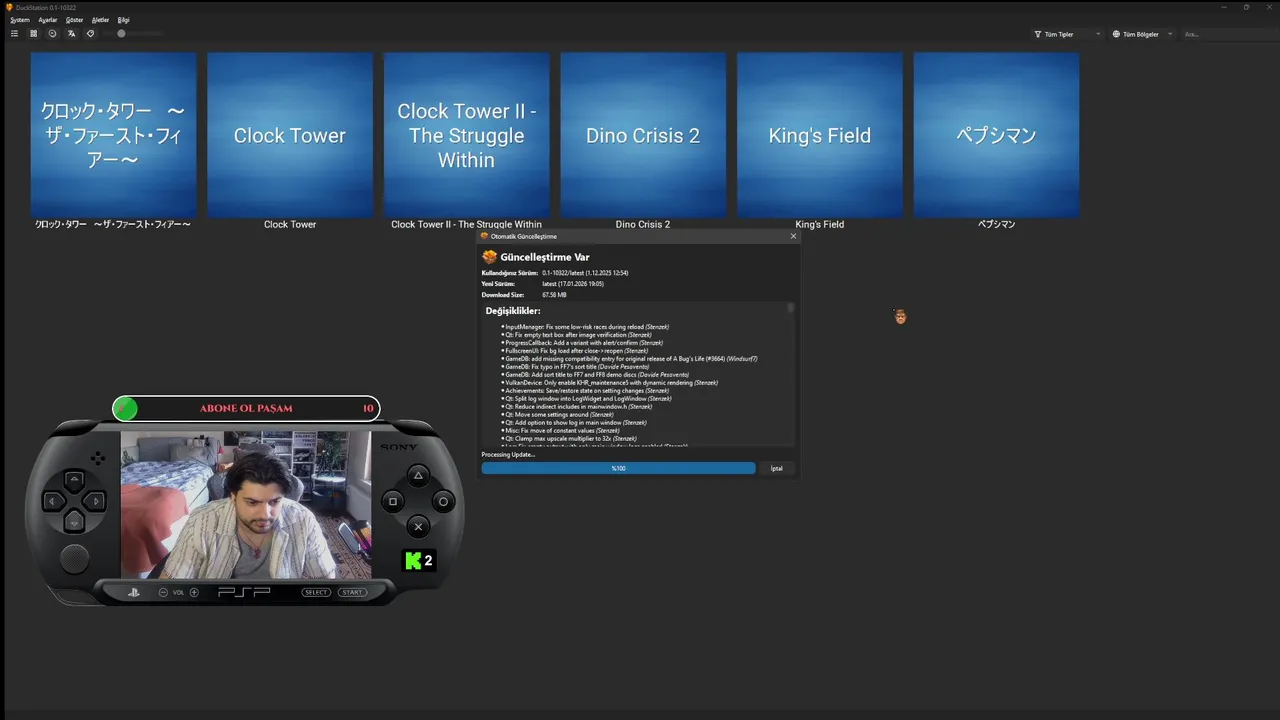Click the translate language toolbar icon

(71, 34)
